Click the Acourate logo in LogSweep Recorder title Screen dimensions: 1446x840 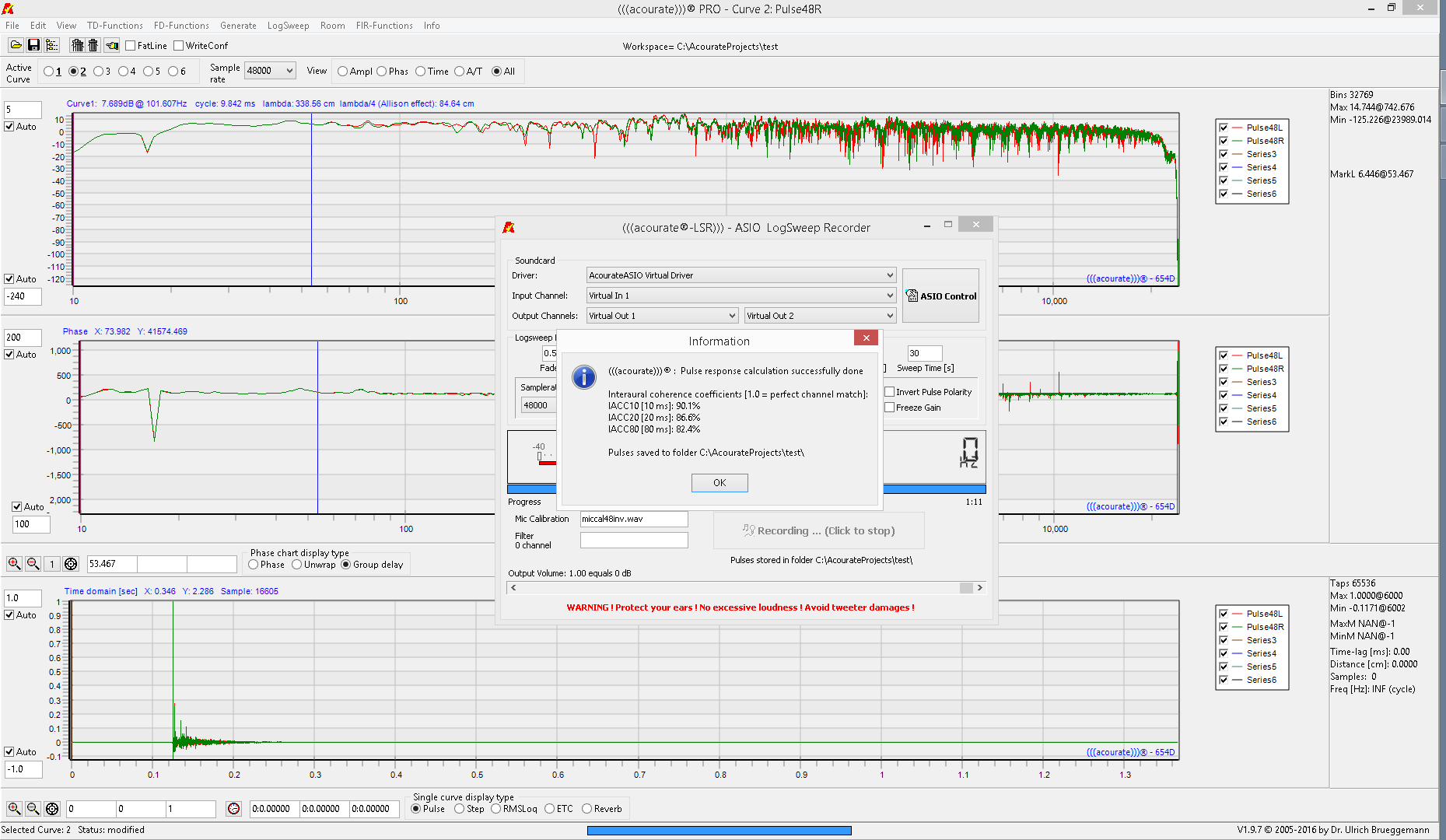click(509, 227)
